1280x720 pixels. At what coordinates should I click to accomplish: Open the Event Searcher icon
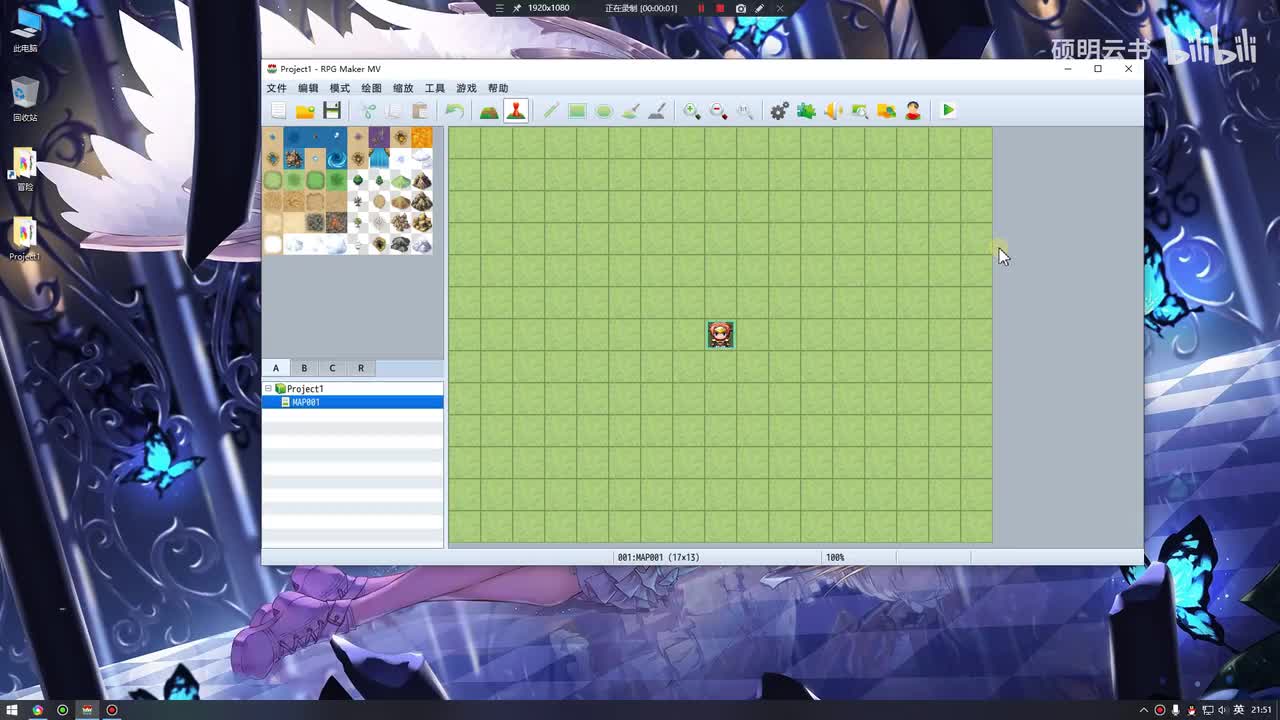pos(859,111)
